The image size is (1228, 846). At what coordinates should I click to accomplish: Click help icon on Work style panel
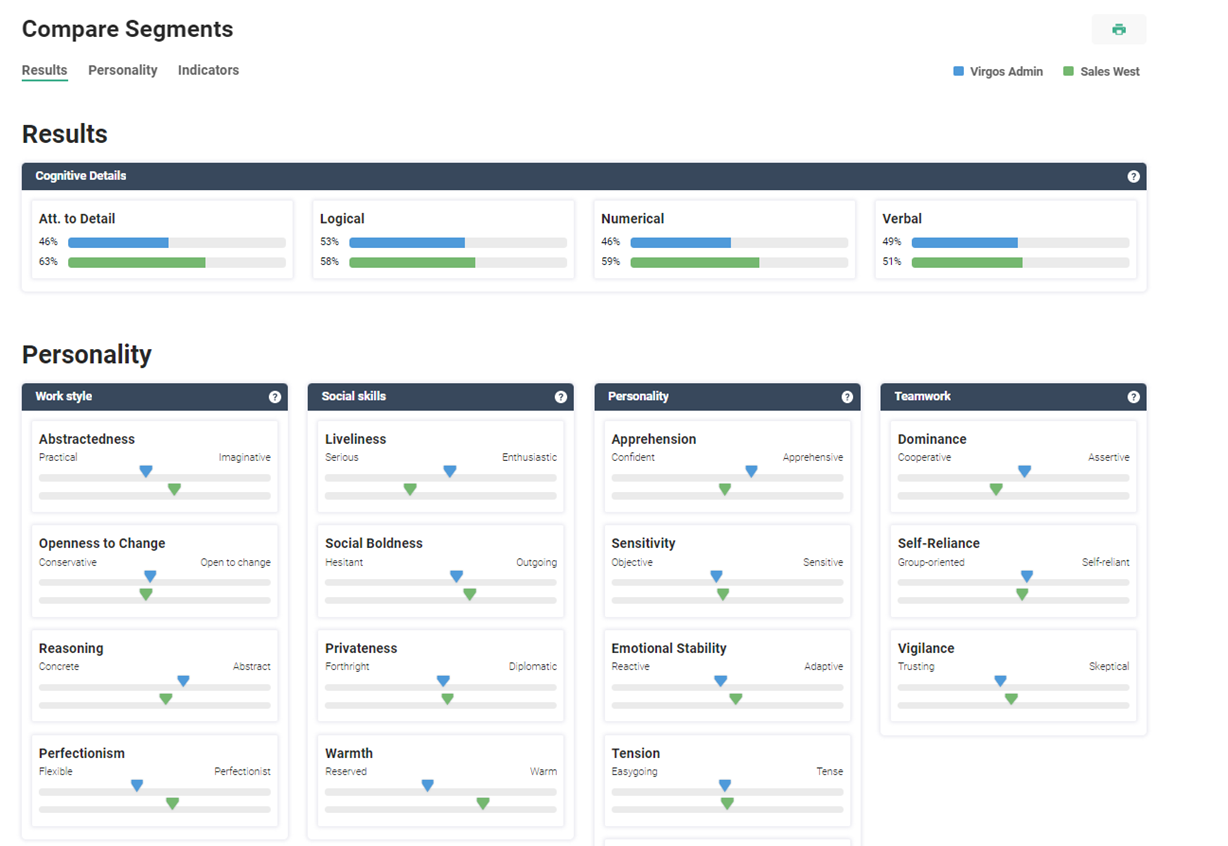point(275,397)
